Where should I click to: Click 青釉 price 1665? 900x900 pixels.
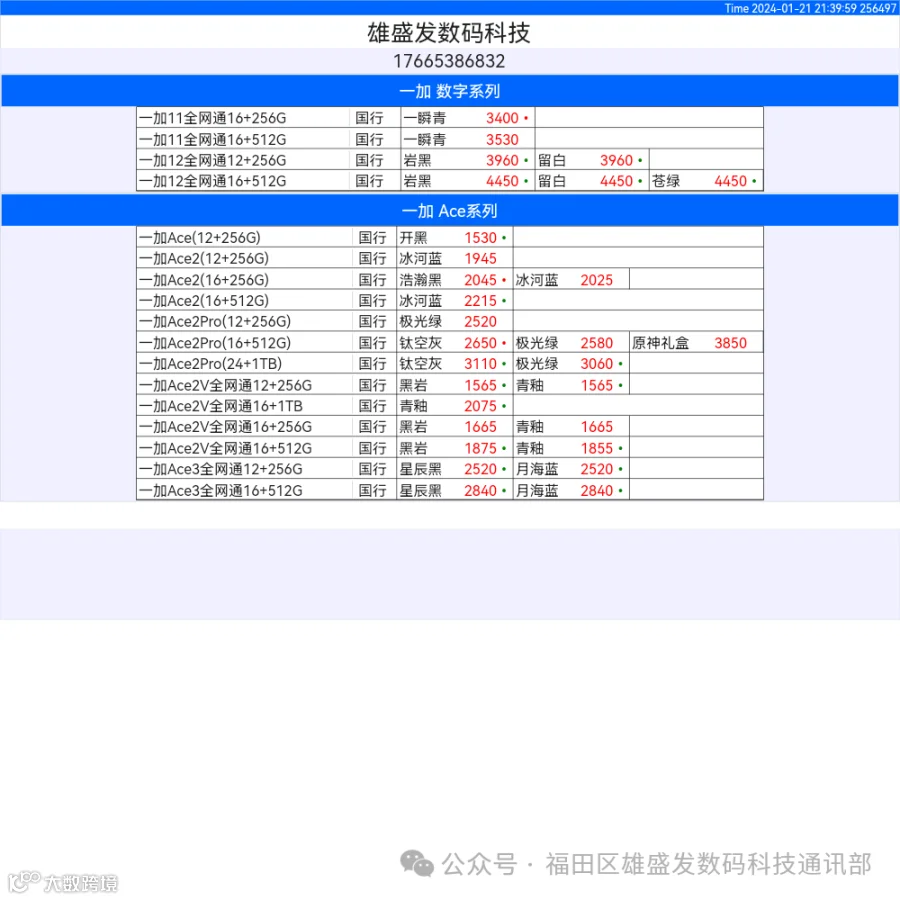pyautogui.click(x=596, y=426)
